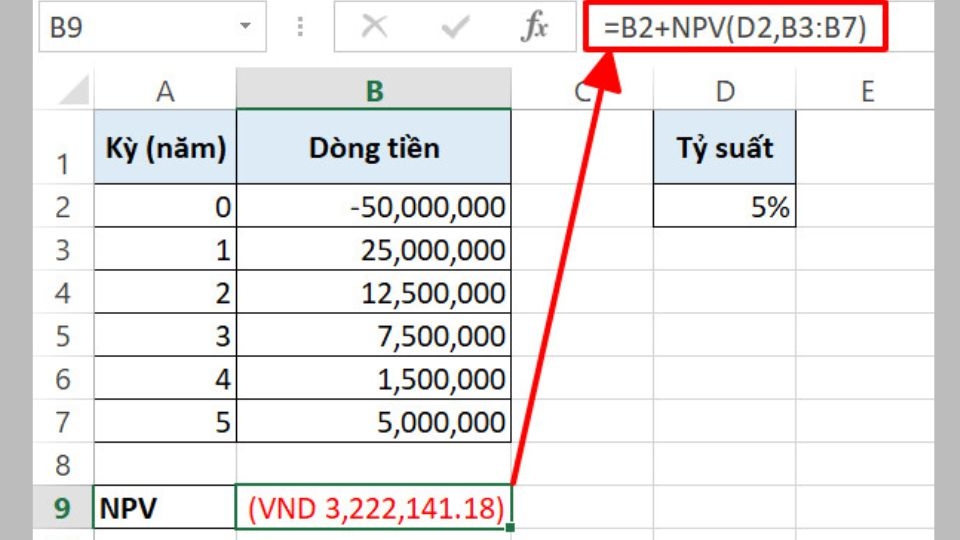Select cell A7 in the 5,000,000 row

(x=165, y=421)
